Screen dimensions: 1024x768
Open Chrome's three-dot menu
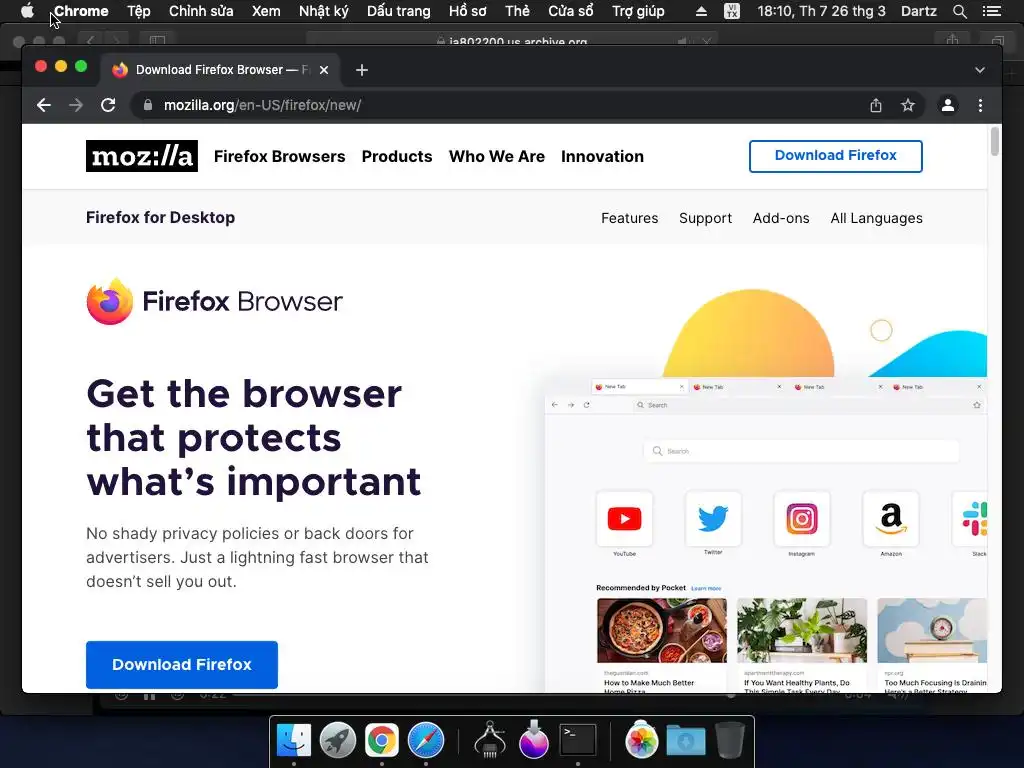tap(980, 105)
